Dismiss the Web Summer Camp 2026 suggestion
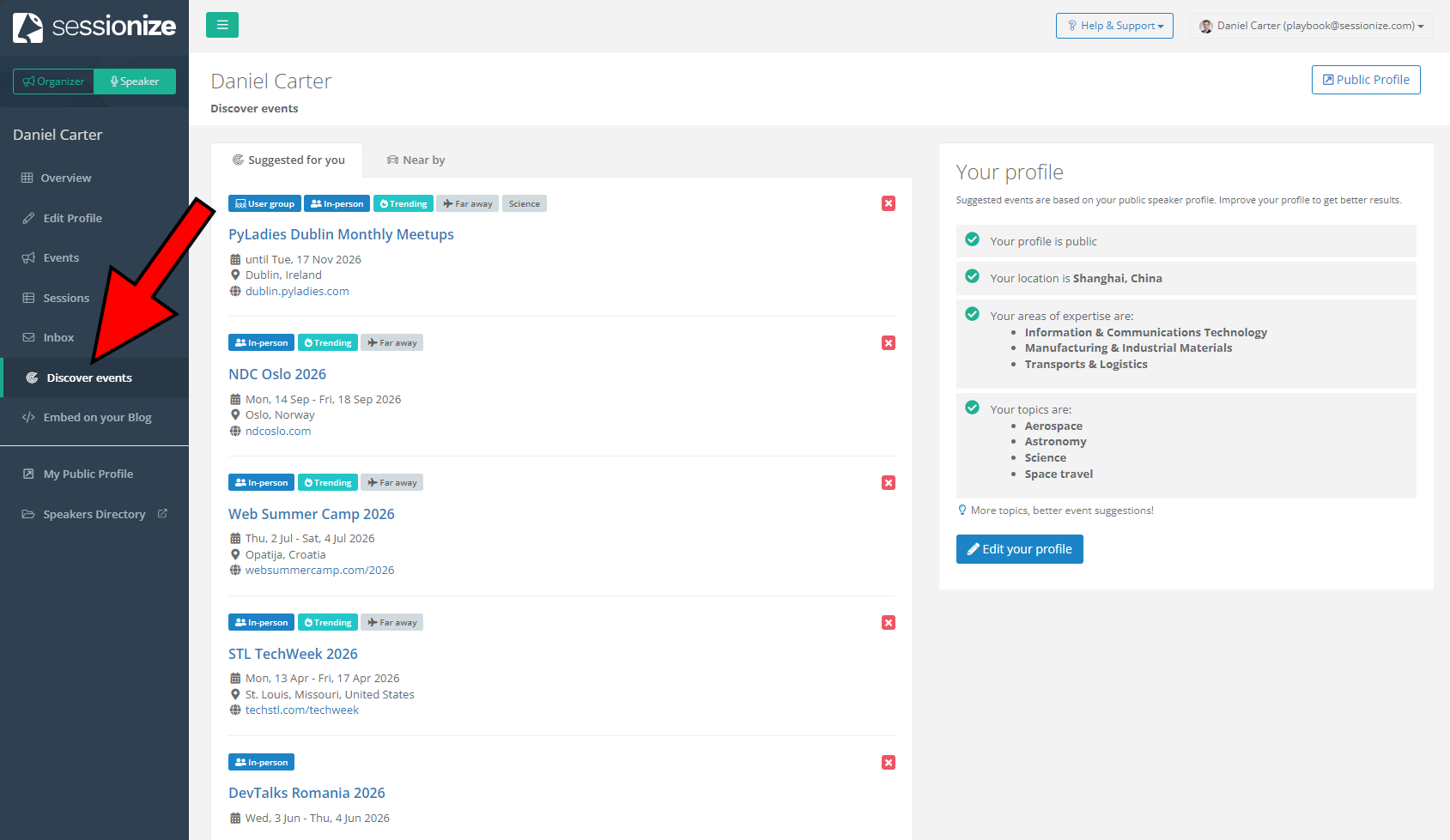This screenshot has height=840, width=1450. tap(889, 483)
